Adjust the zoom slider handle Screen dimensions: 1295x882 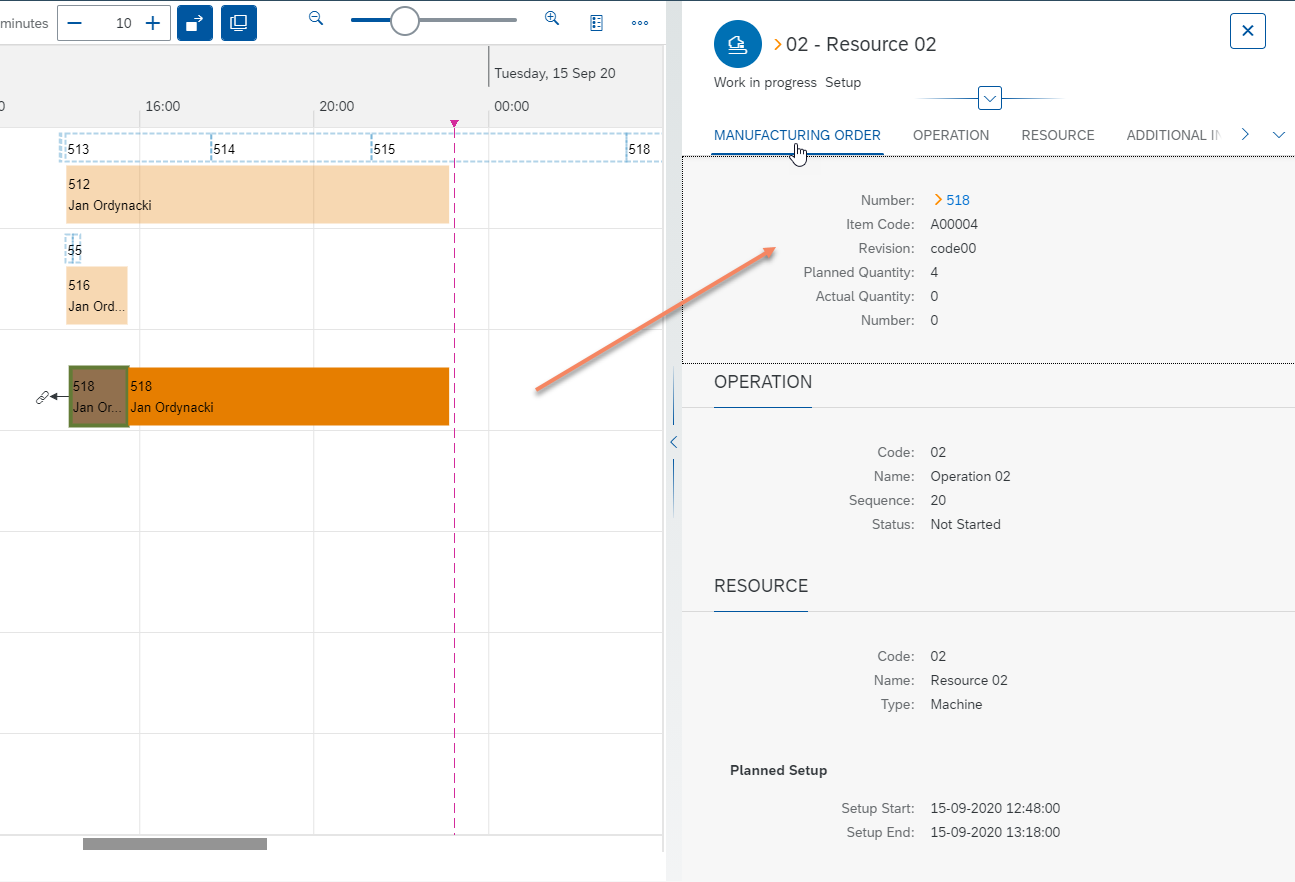point(404,20)
